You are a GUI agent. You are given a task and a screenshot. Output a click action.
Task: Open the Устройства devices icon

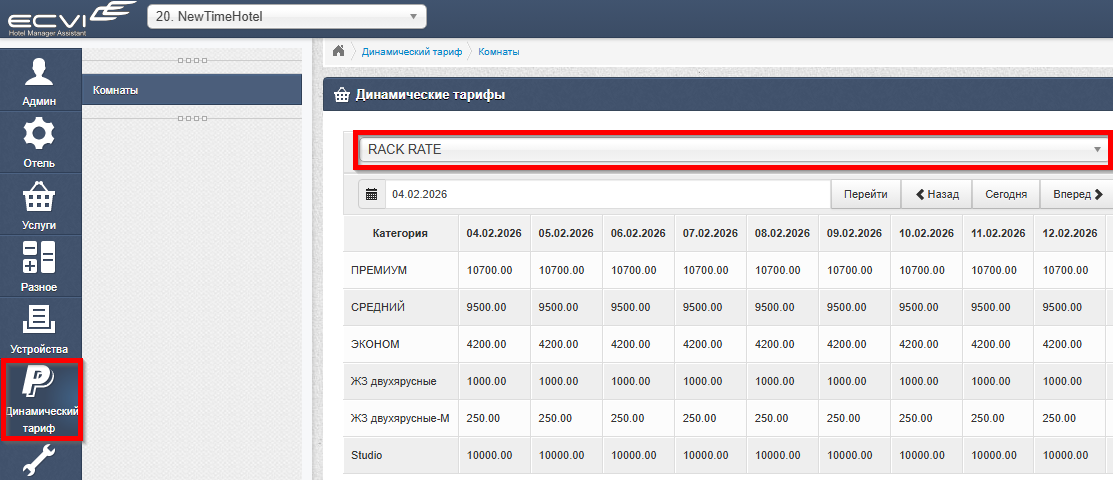(40, 328)
